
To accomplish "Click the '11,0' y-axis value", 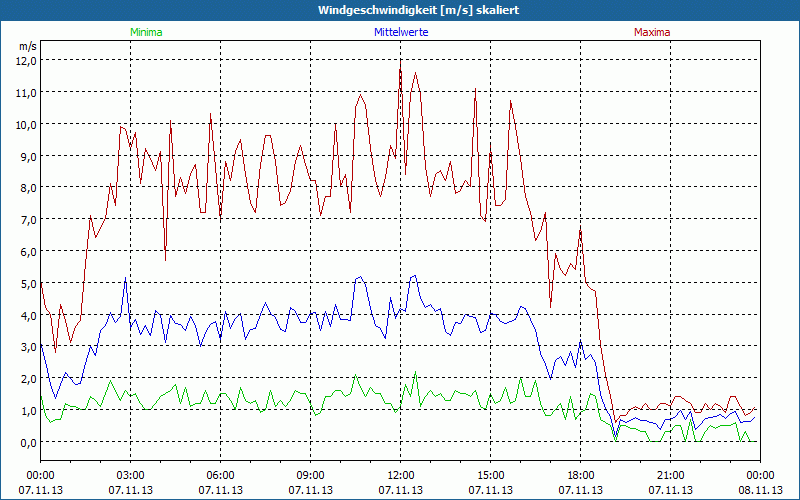I will tap(28, 92).
